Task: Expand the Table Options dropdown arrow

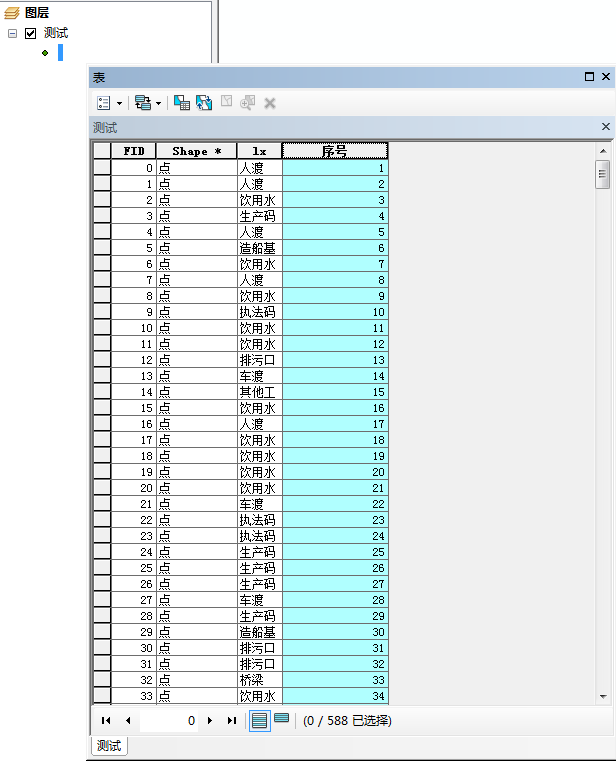Action: [119, 103]
